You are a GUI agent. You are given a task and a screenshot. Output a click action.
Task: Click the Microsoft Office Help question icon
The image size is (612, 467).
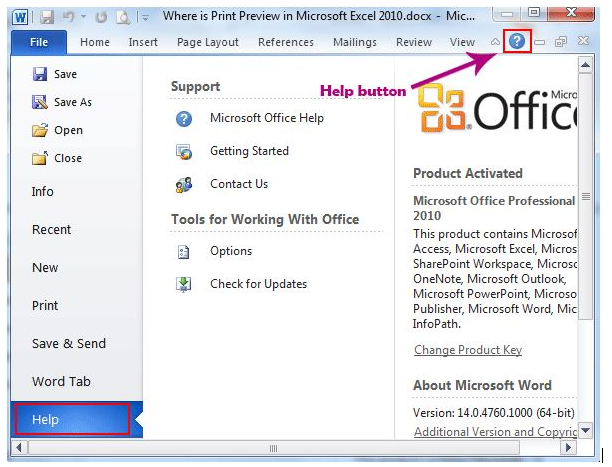tap(184, 119)
